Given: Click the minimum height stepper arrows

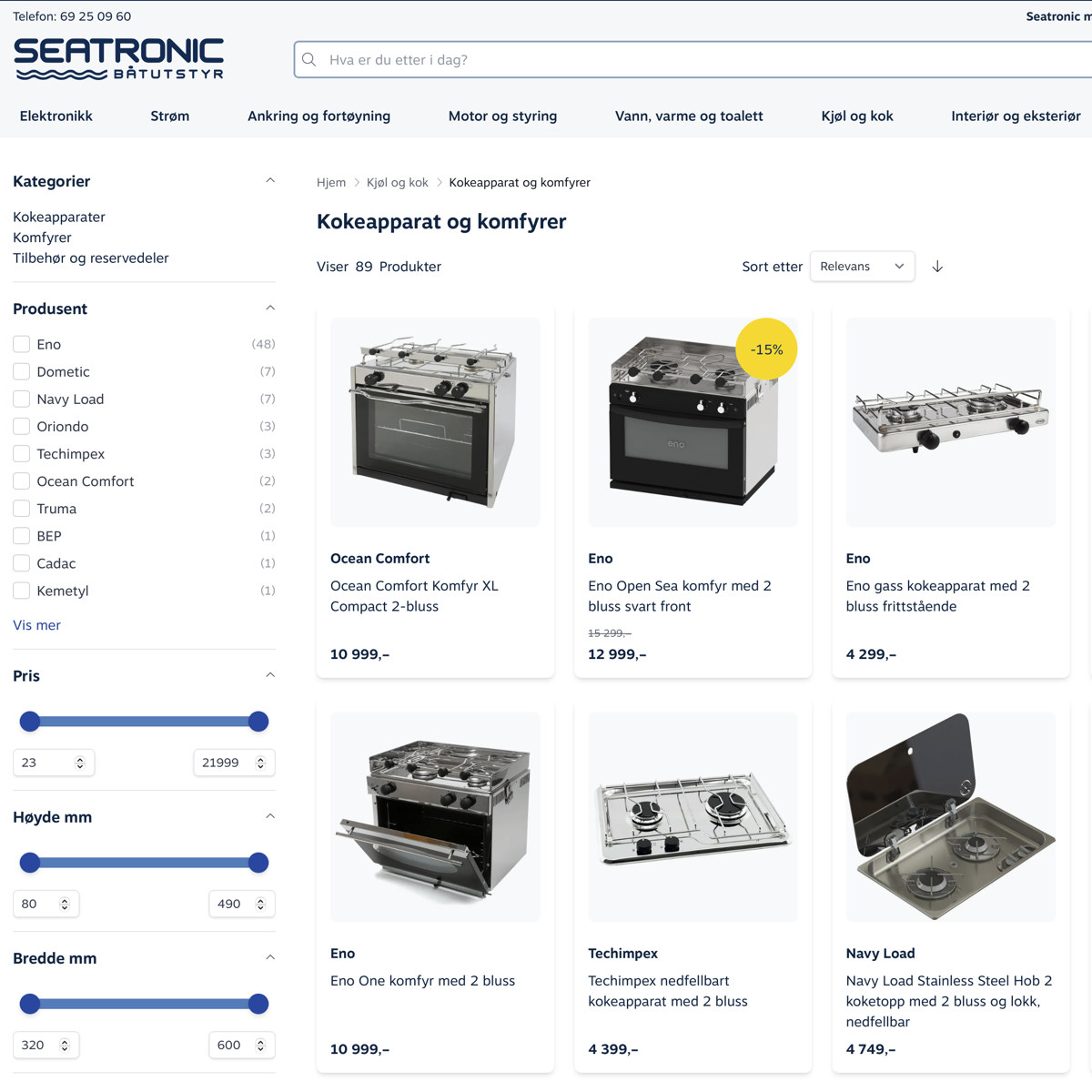Looking at the screenshot, I should (x=65, y=904).
